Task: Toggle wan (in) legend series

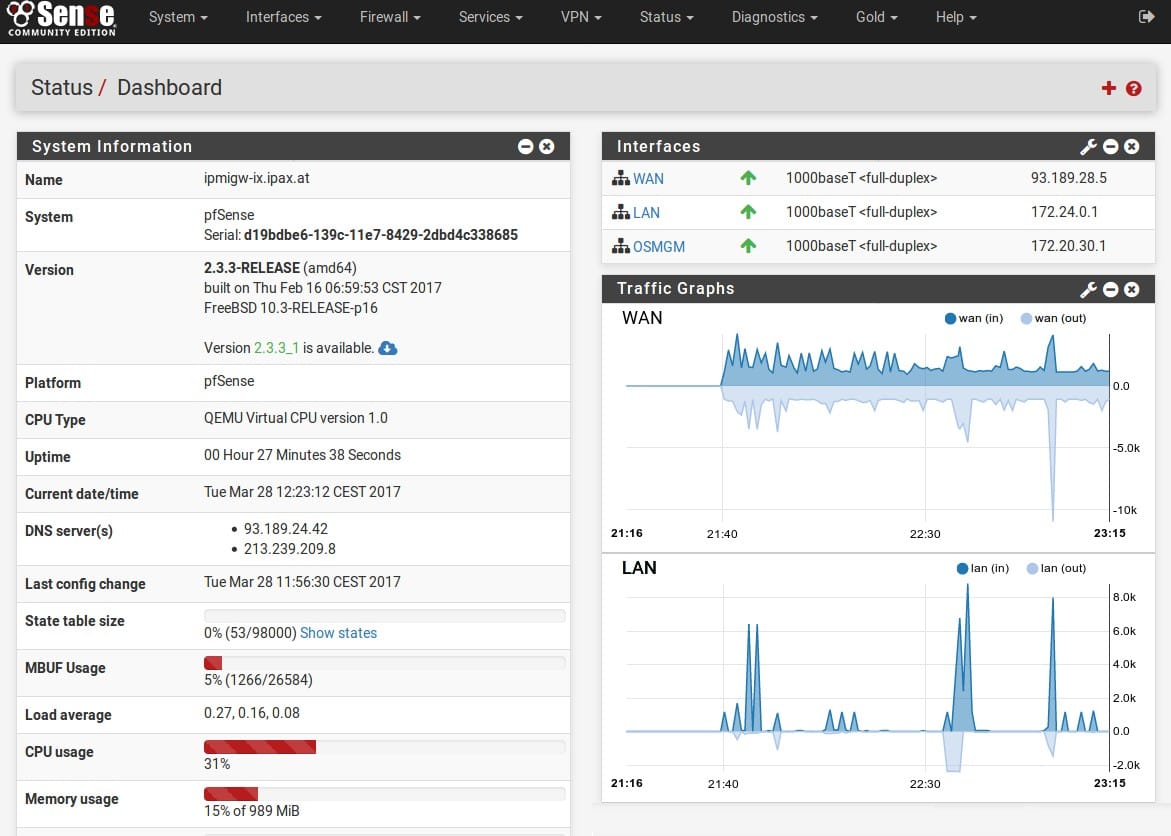Action: pos(973,318)
